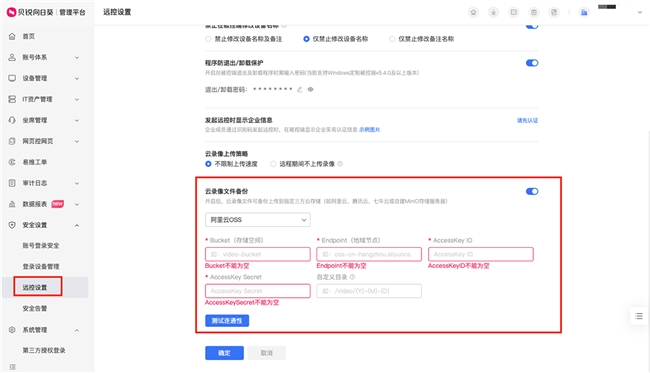Click the 首页 house icon in sidebar
Image resolution: width=650 pixels, height=373 pixels.
coord(12,36)
